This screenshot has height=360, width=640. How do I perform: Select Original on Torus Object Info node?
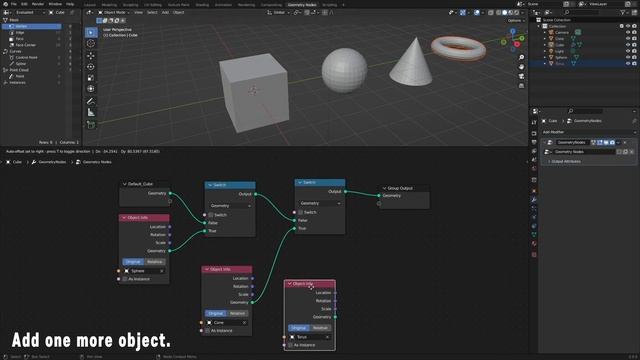[299, 328]
